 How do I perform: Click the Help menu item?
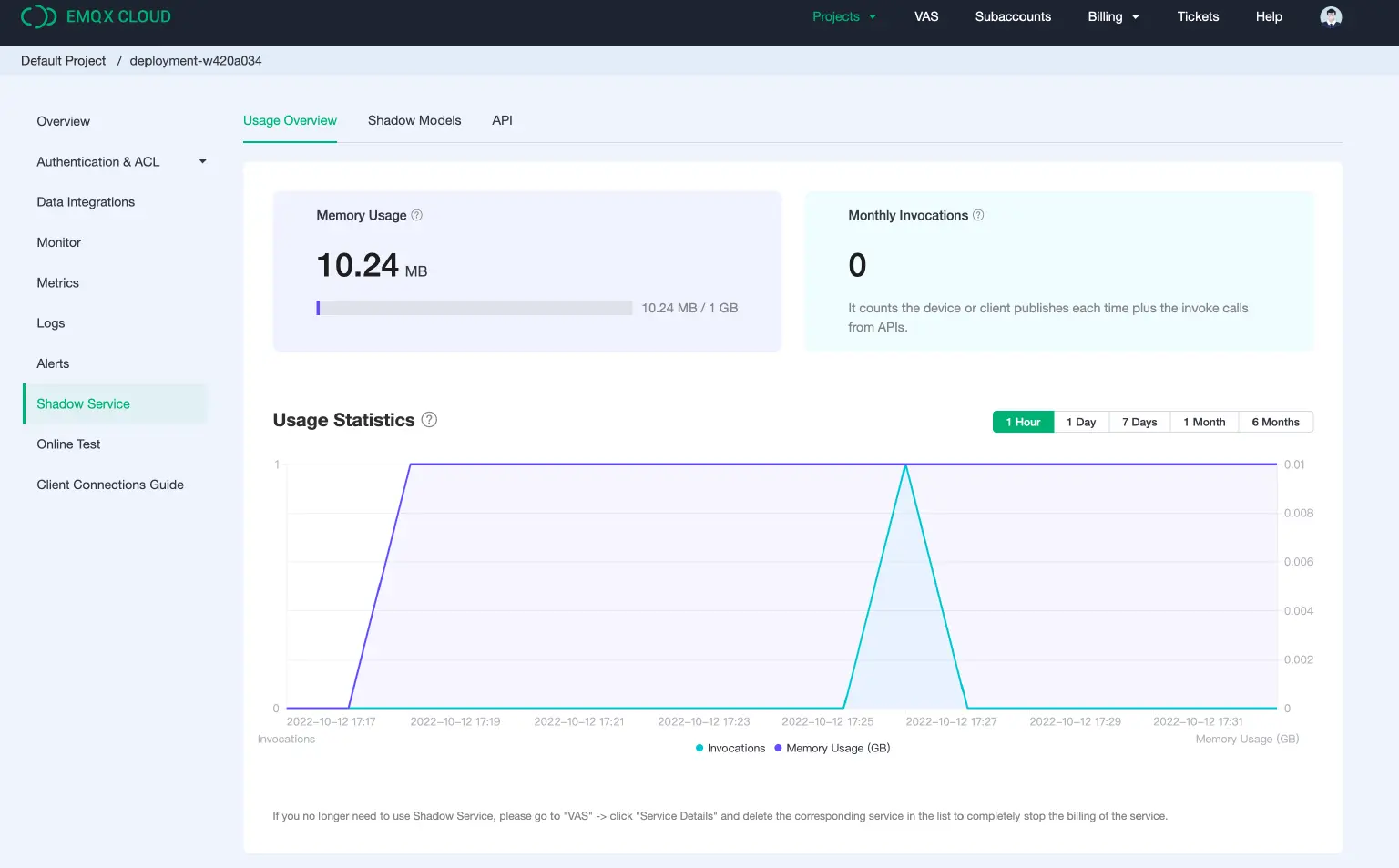pos(1268,16)
